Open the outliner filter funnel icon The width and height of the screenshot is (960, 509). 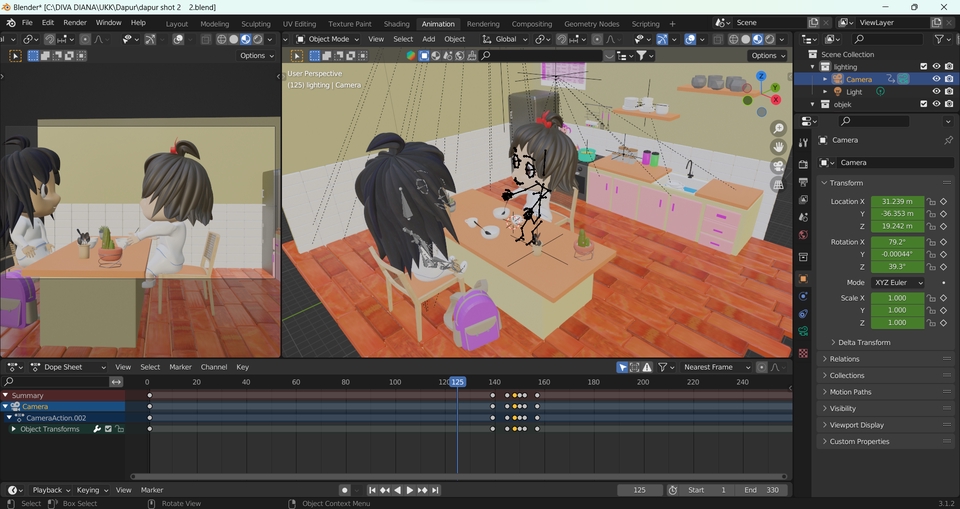pyautogui.click(x=939, y=39)
